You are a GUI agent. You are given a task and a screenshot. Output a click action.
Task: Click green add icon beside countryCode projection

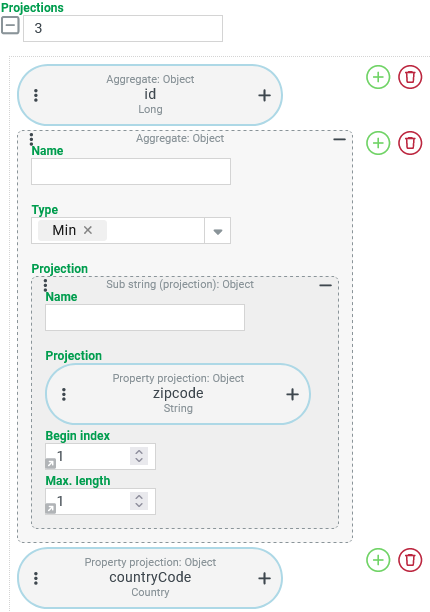click(x=378, y=560)
